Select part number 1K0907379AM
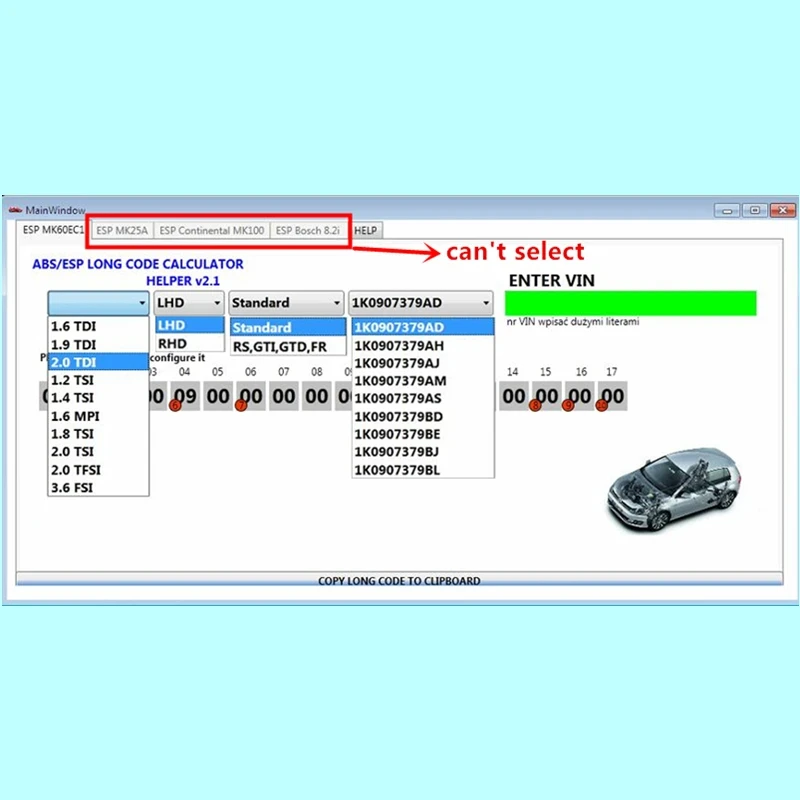The height and width of the screenshot is (800, 800). (398, 381)
